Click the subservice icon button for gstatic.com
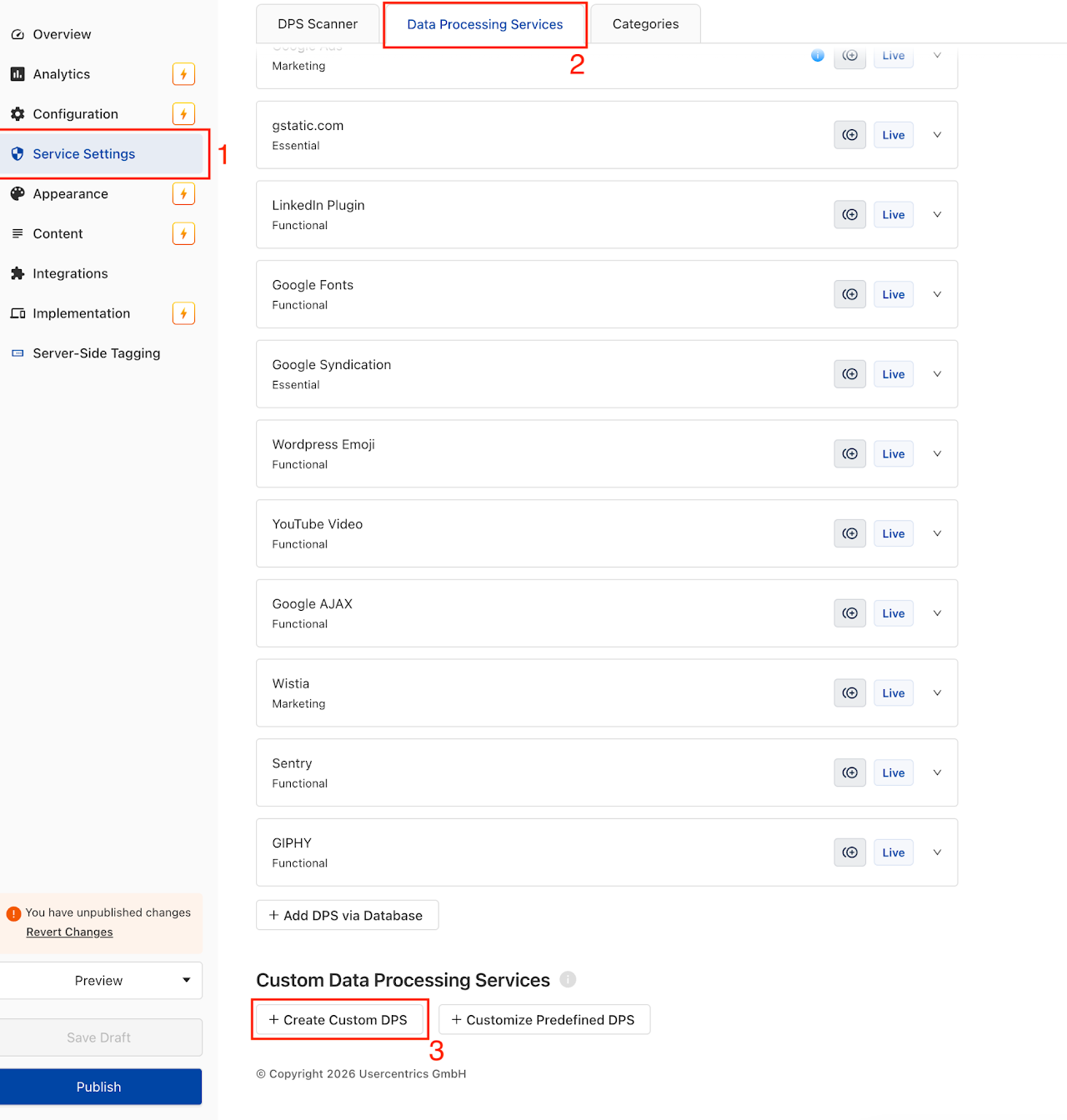Screen dimensions: 1067x1120 tap(849, 135)
